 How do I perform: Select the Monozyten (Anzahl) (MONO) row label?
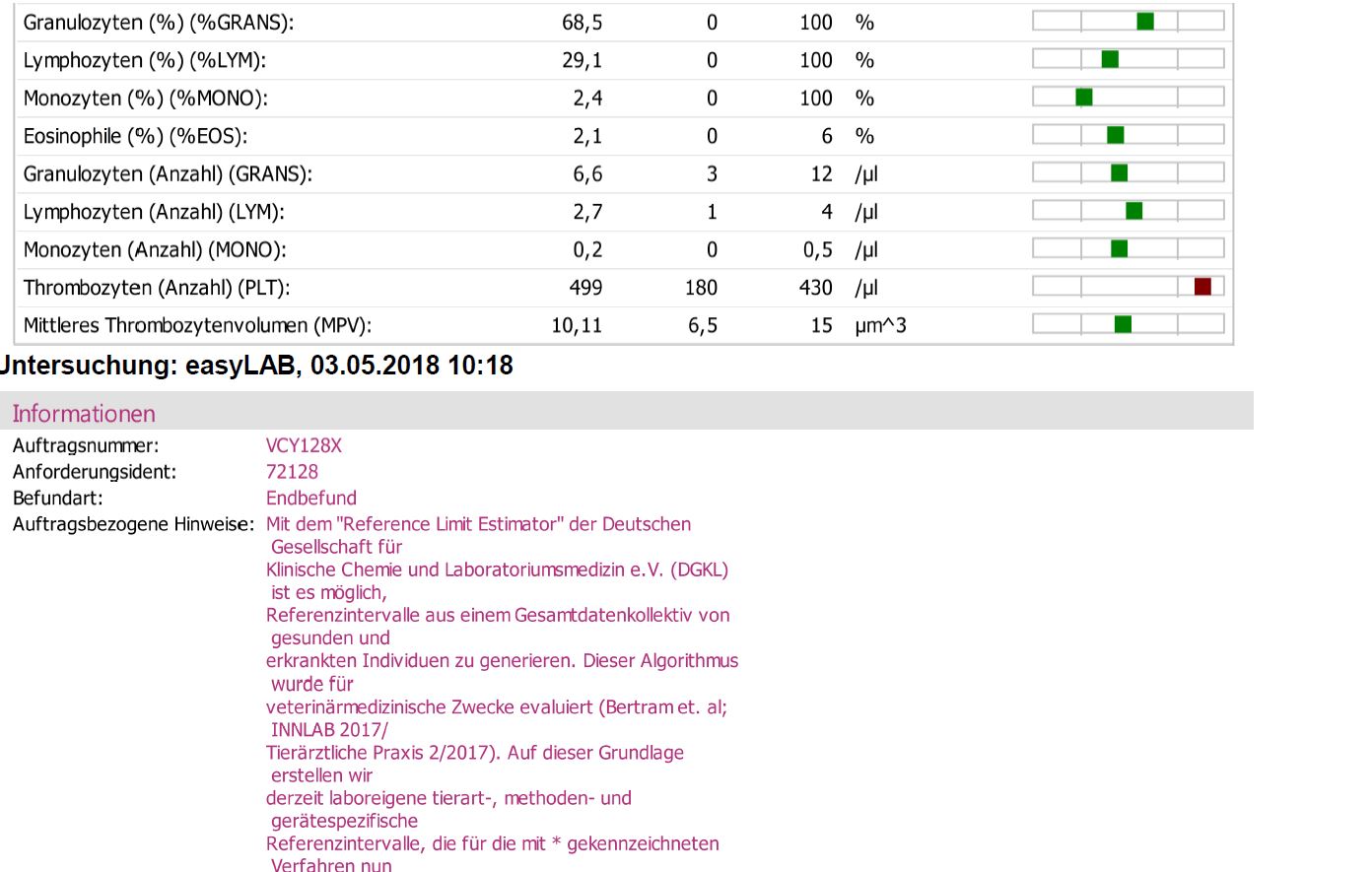(x=155, y=250)
